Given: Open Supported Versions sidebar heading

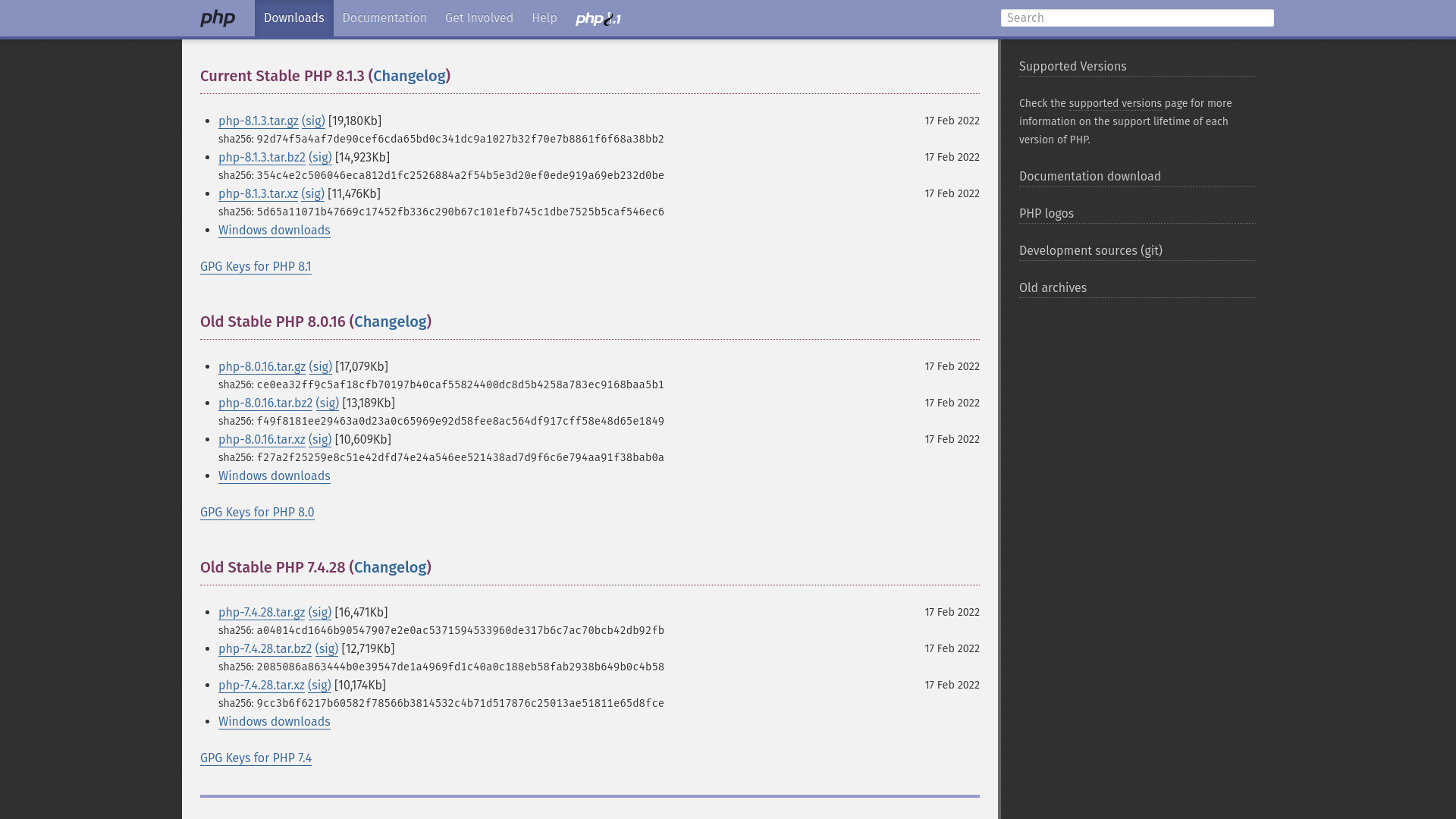Looking at the screenshot, I should [x=1072, y=67].
